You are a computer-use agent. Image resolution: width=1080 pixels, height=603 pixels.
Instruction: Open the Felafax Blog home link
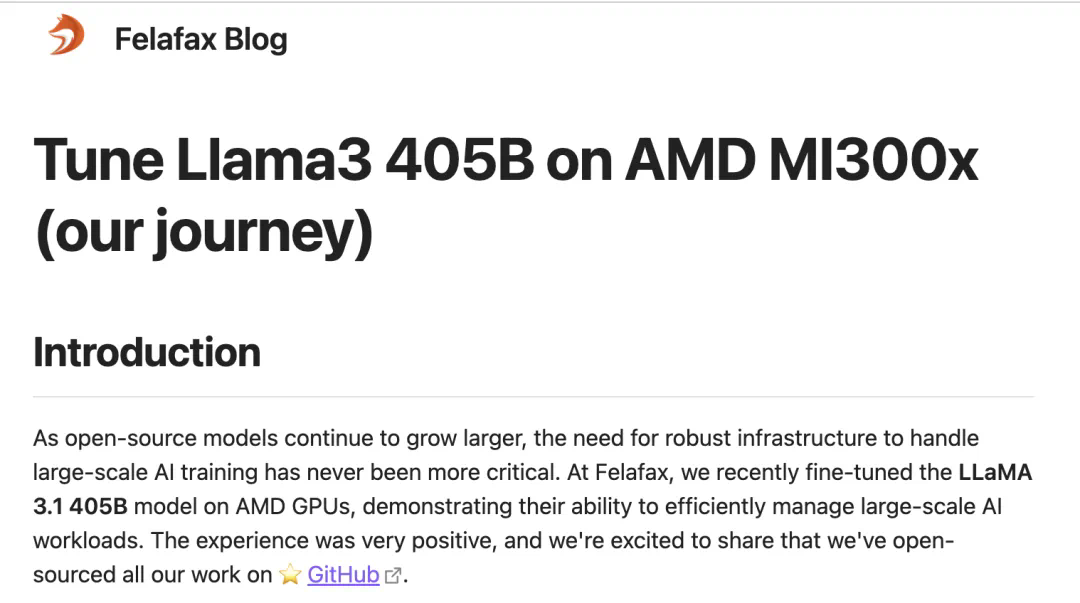pos(200,39)
